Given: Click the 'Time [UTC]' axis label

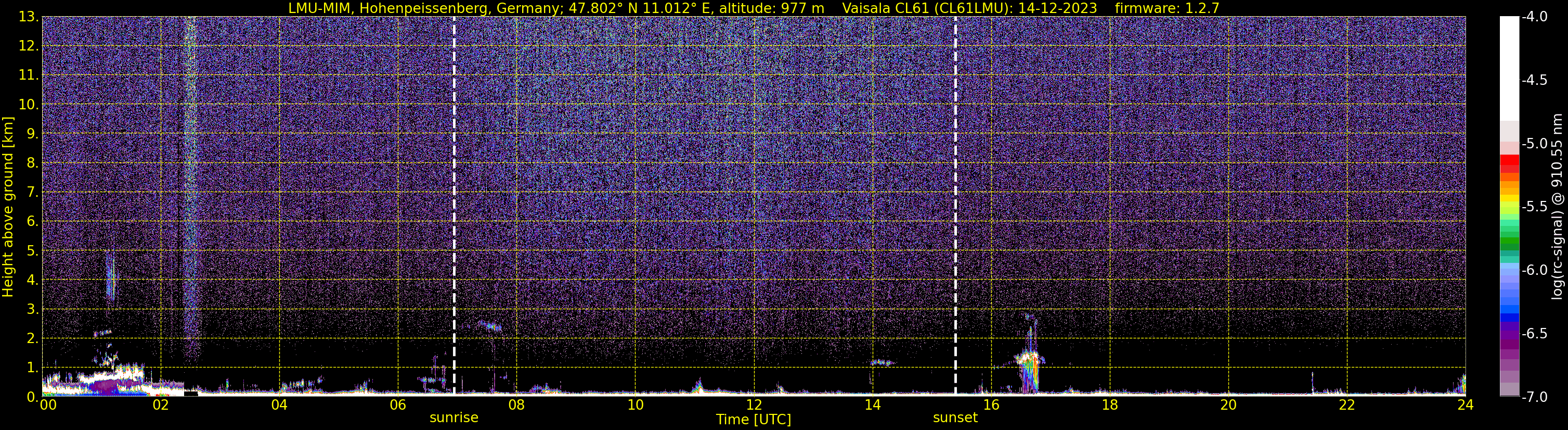Looking at the screenshot, I should pos(754,420).
